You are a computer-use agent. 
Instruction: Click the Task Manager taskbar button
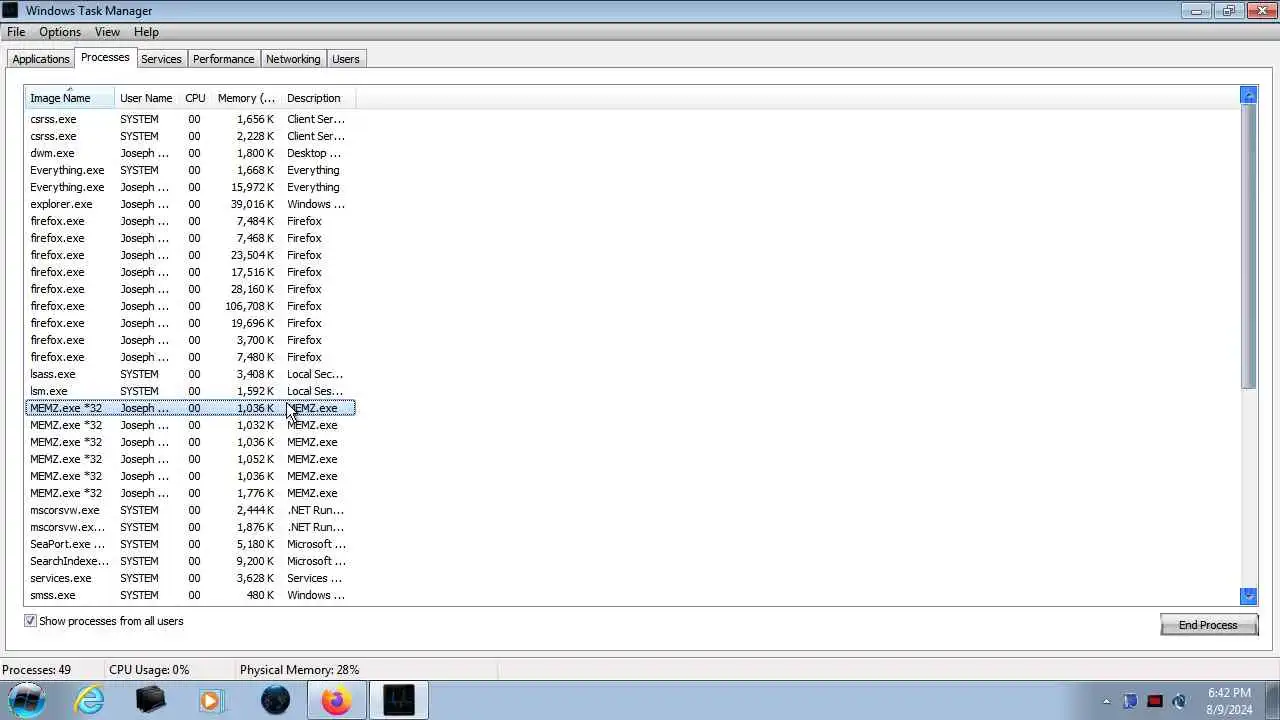point(399,700)
